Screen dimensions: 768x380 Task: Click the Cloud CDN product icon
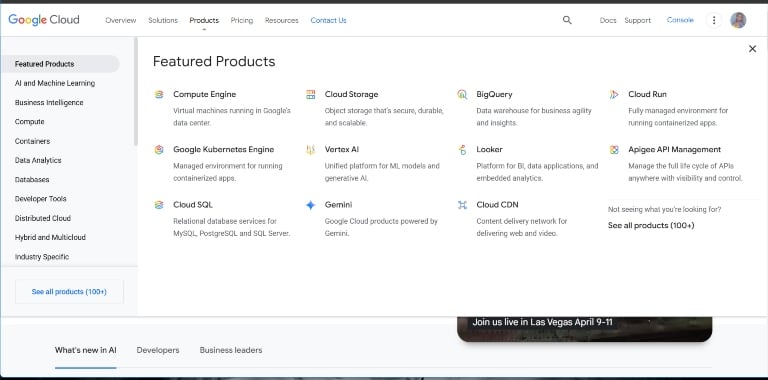(x=462, y=205)
